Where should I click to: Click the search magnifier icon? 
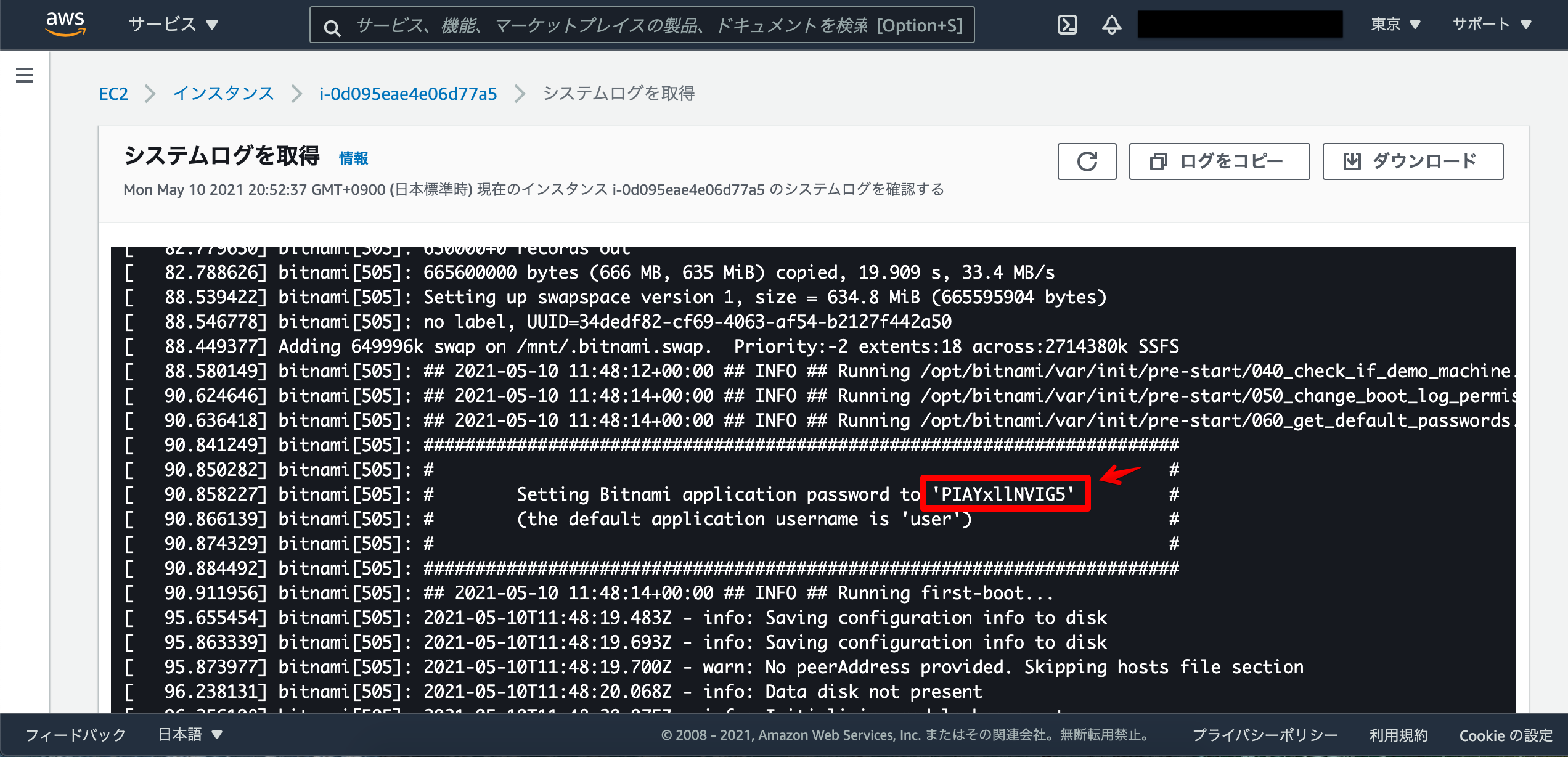(332, 27)
